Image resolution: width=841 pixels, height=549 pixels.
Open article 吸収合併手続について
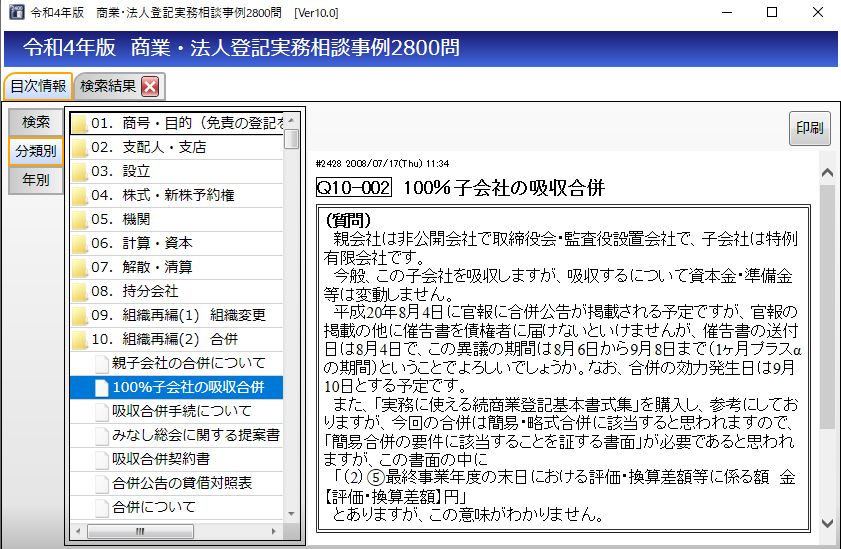[x=181, y=411]
